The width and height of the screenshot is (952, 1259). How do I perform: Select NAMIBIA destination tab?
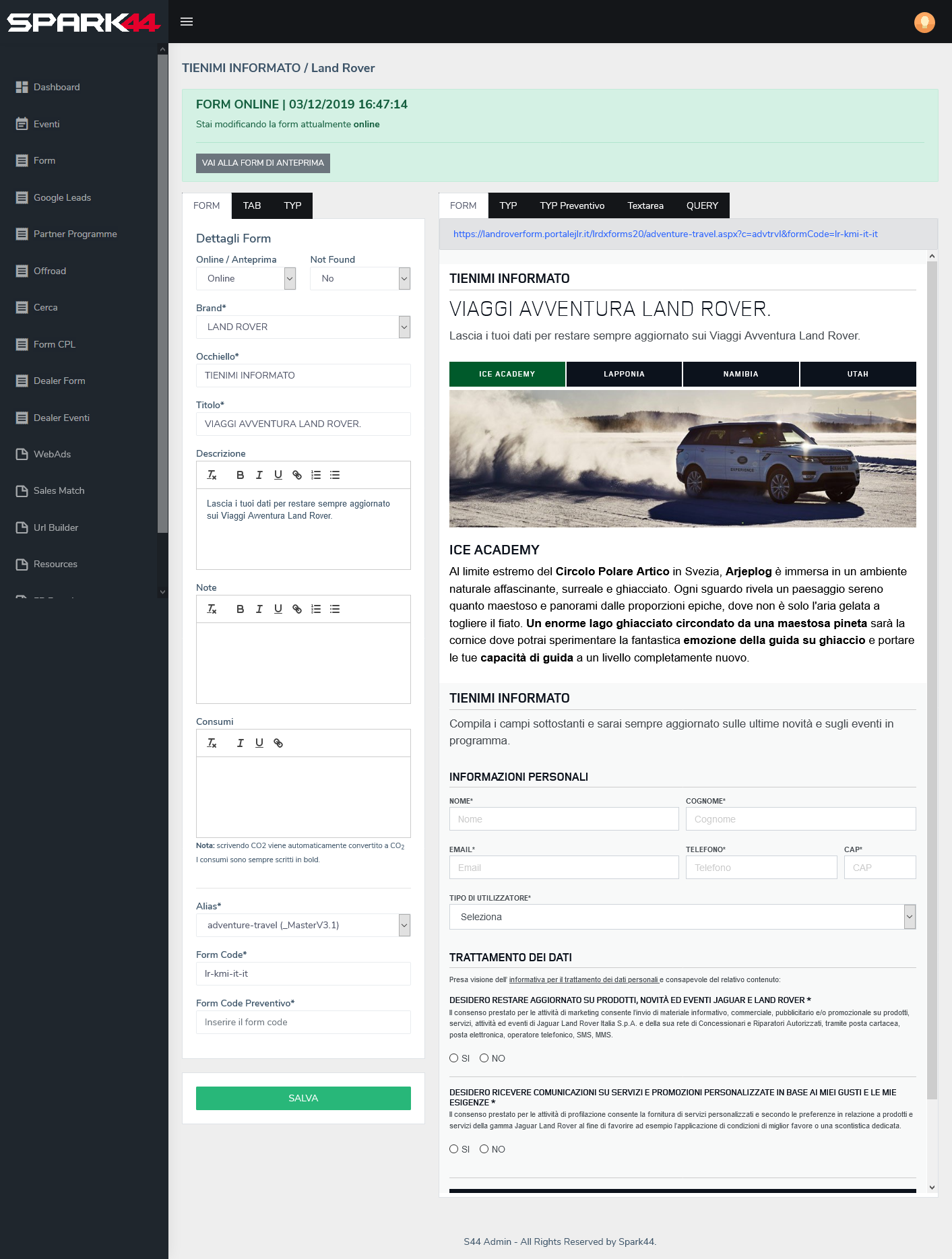(741, 374)
